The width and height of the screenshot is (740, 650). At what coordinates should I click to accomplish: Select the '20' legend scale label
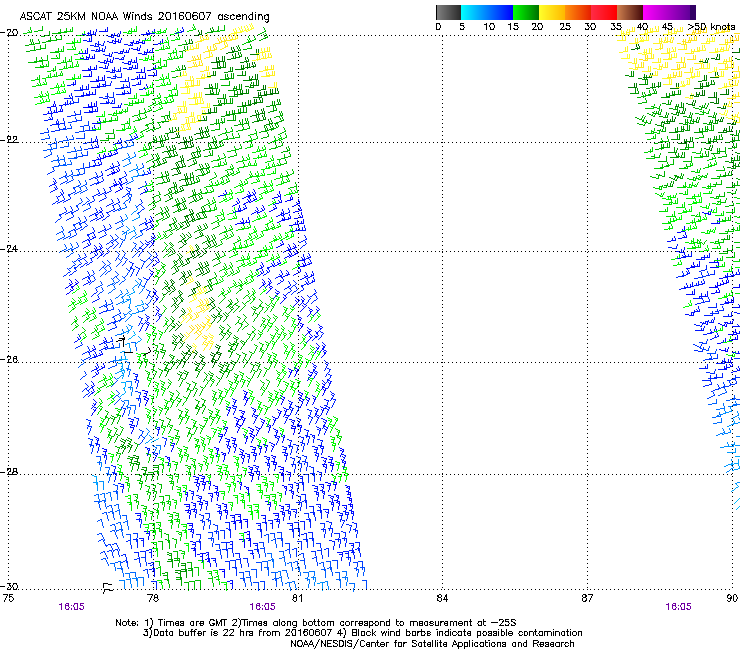(x=537, y=27)
